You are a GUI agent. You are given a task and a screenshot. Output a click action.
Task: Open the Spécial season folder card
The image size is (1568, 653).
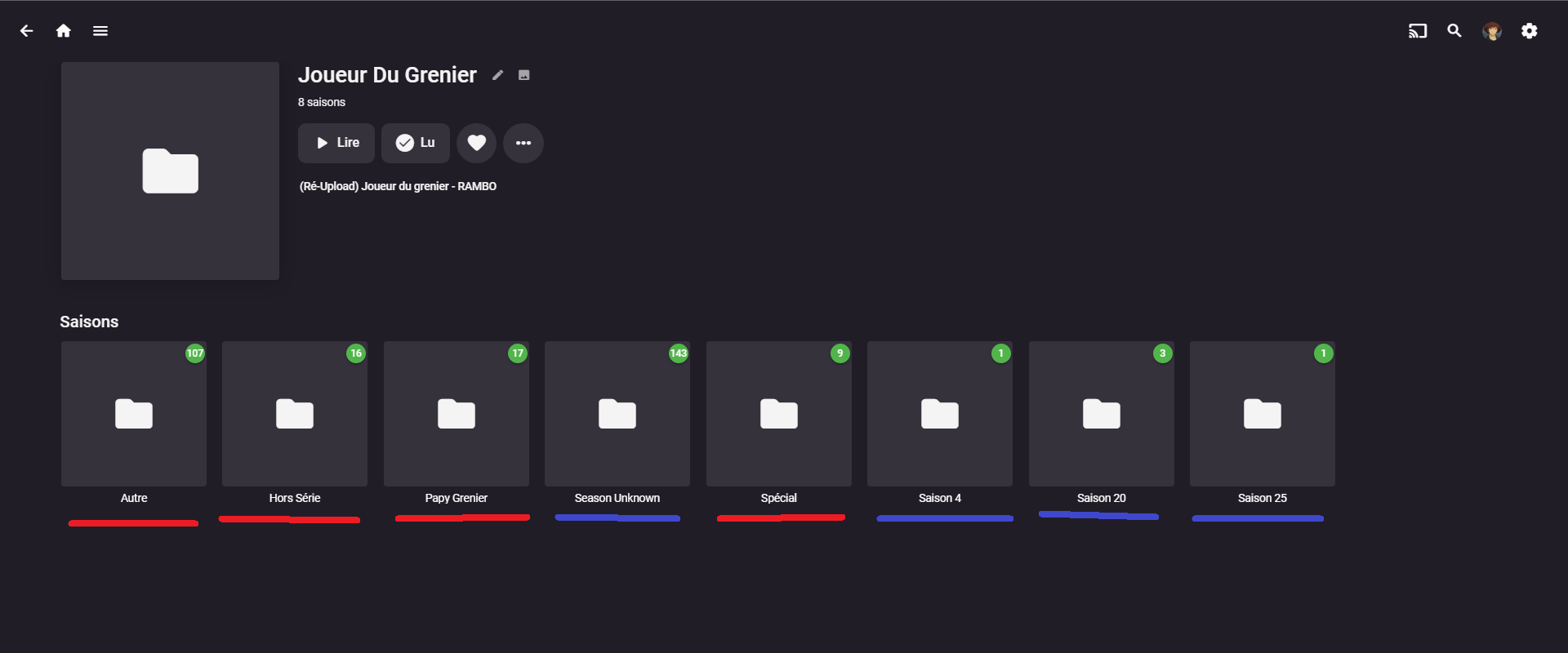pyautogui.click(x=779, y=414)
